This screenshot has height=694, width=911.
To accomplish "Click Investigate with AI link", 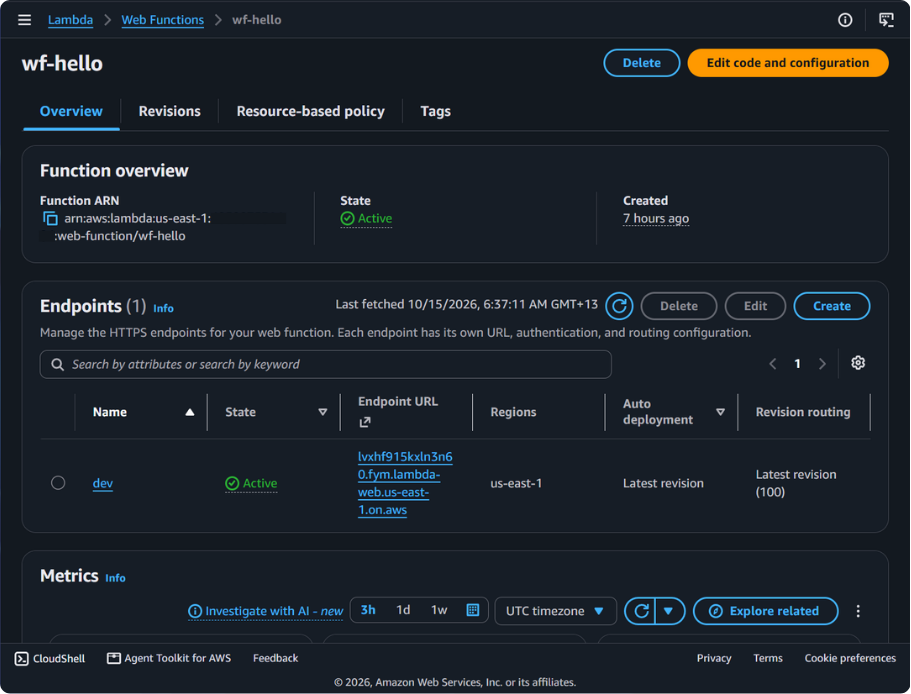I will pyautogui.click(x=266, y=611).
